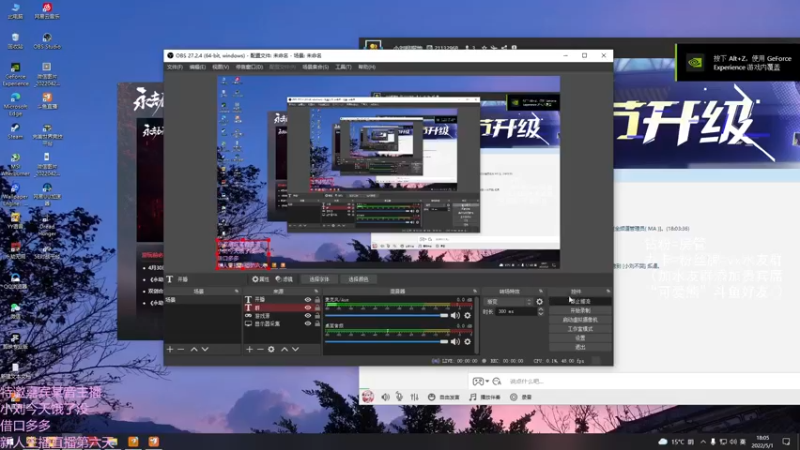Move the scene down in the Scenes panel
Image resolution: width=800 pixels, height=450 pixels.
click(x=205, y=349)
